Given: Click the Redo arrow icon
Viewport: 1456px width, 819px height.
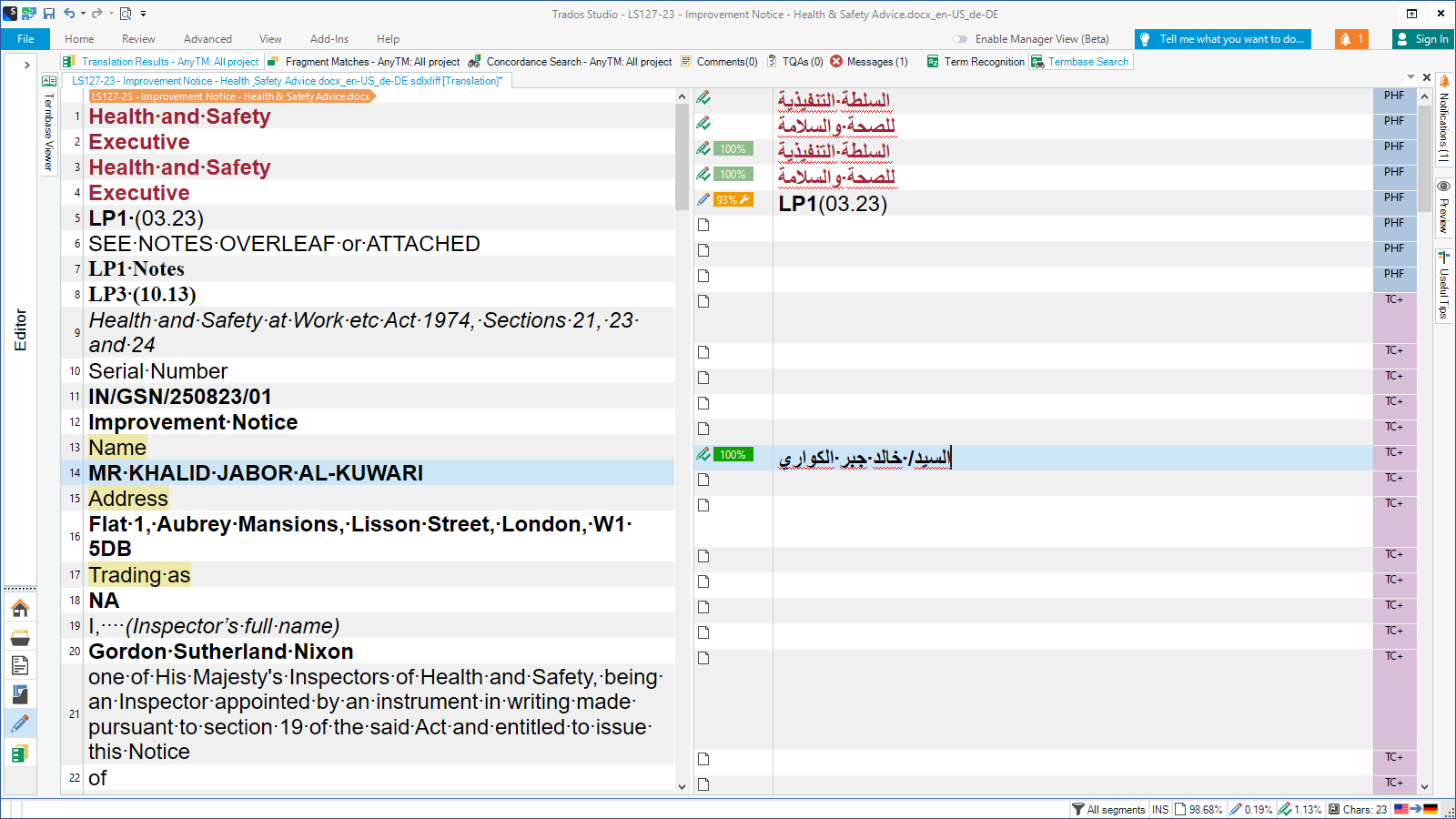Looking at the screenshot, I should coord(96,14).
